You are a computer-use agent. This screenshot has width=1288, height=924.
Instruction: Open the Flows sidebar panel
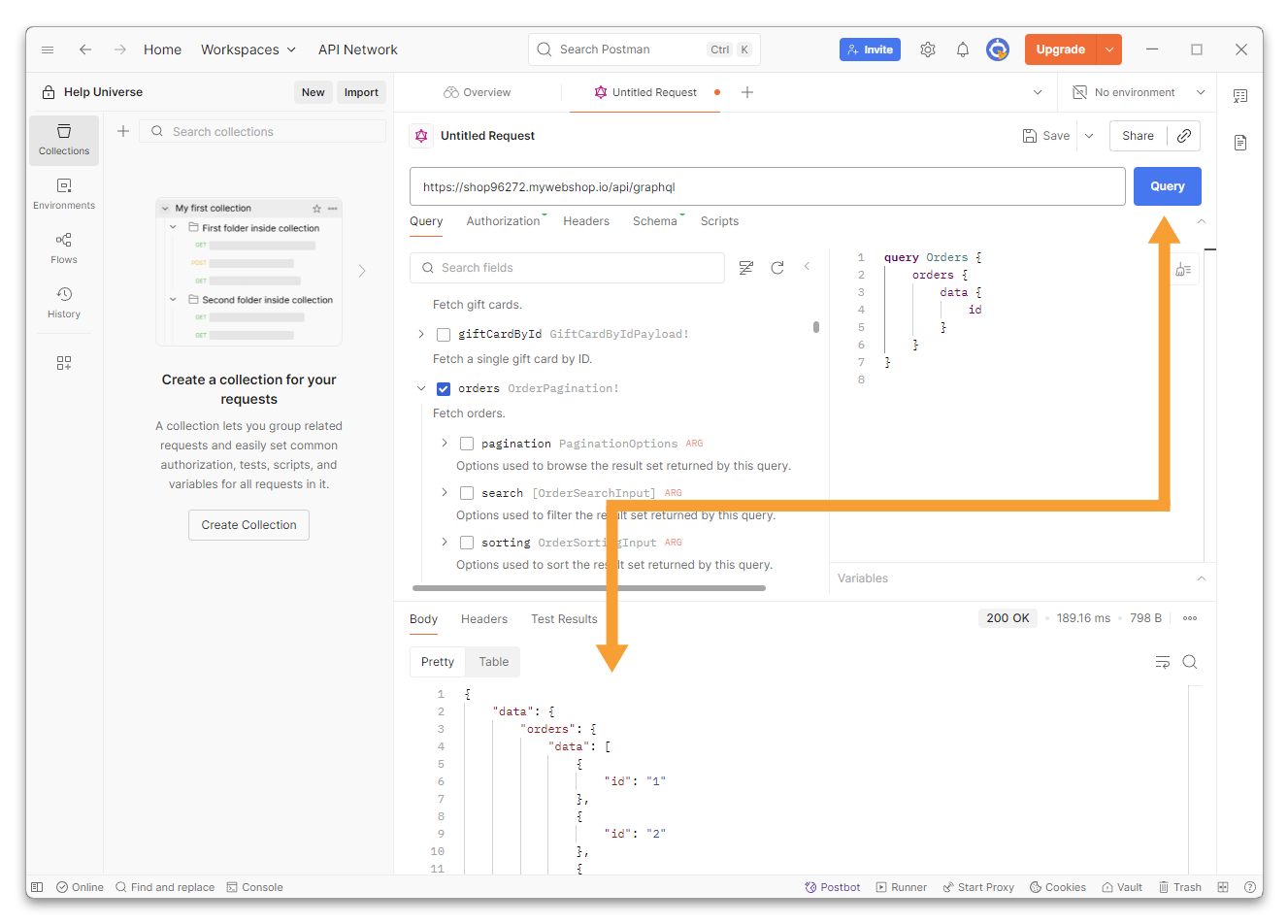64,248
